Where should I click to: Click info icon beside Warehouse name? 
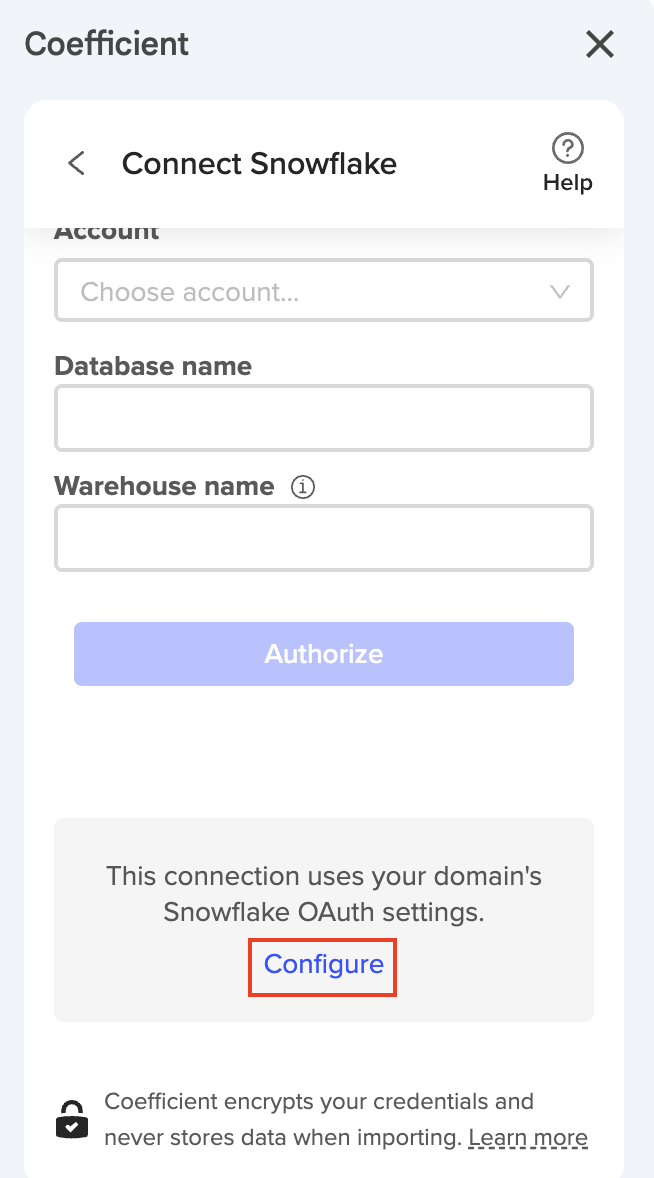(302, 487)
